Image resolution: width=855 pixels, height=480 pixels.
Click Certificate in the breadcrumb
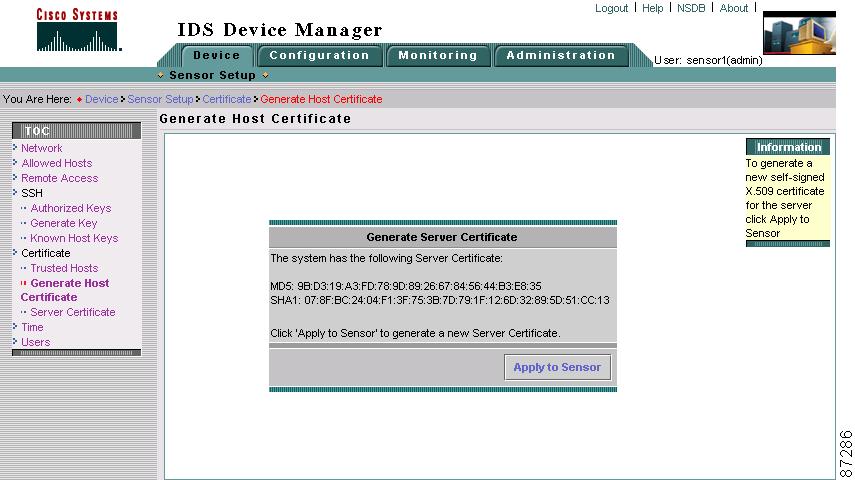(x=227, y=99)
